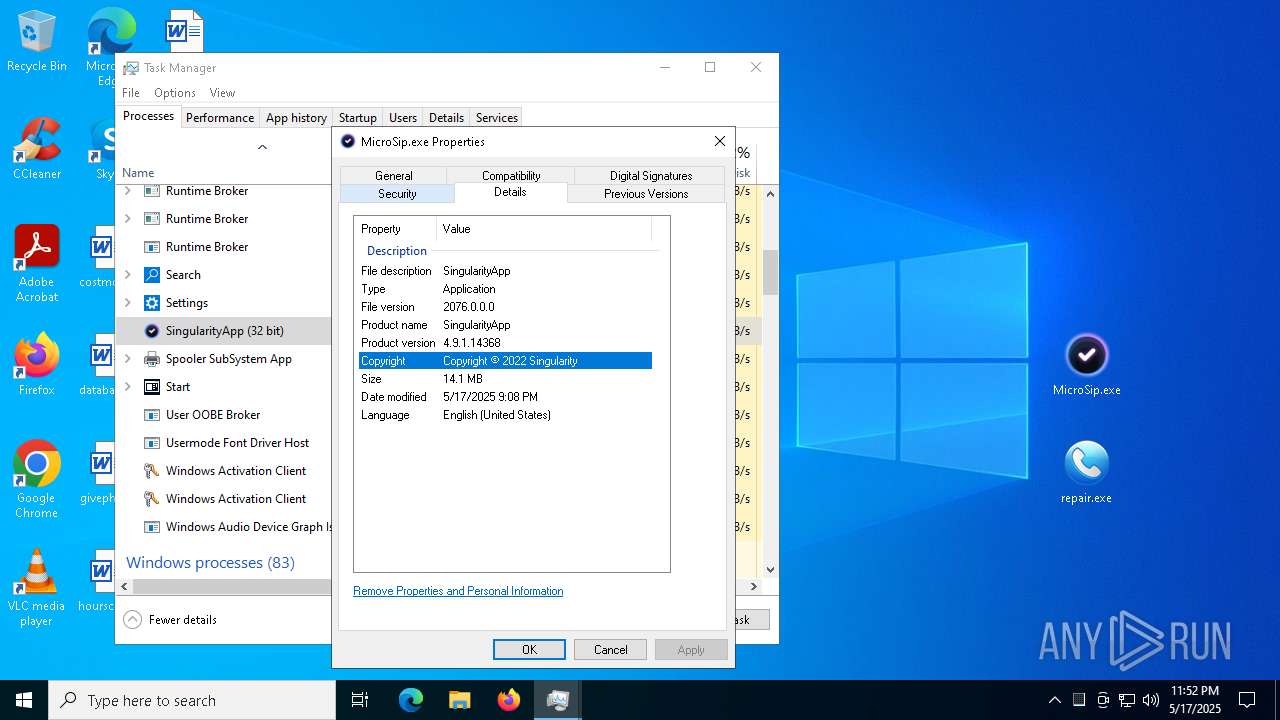Launch CCleaner from the desktop
The width and height of the screenshot is (1280, 720).
(37, 149)
